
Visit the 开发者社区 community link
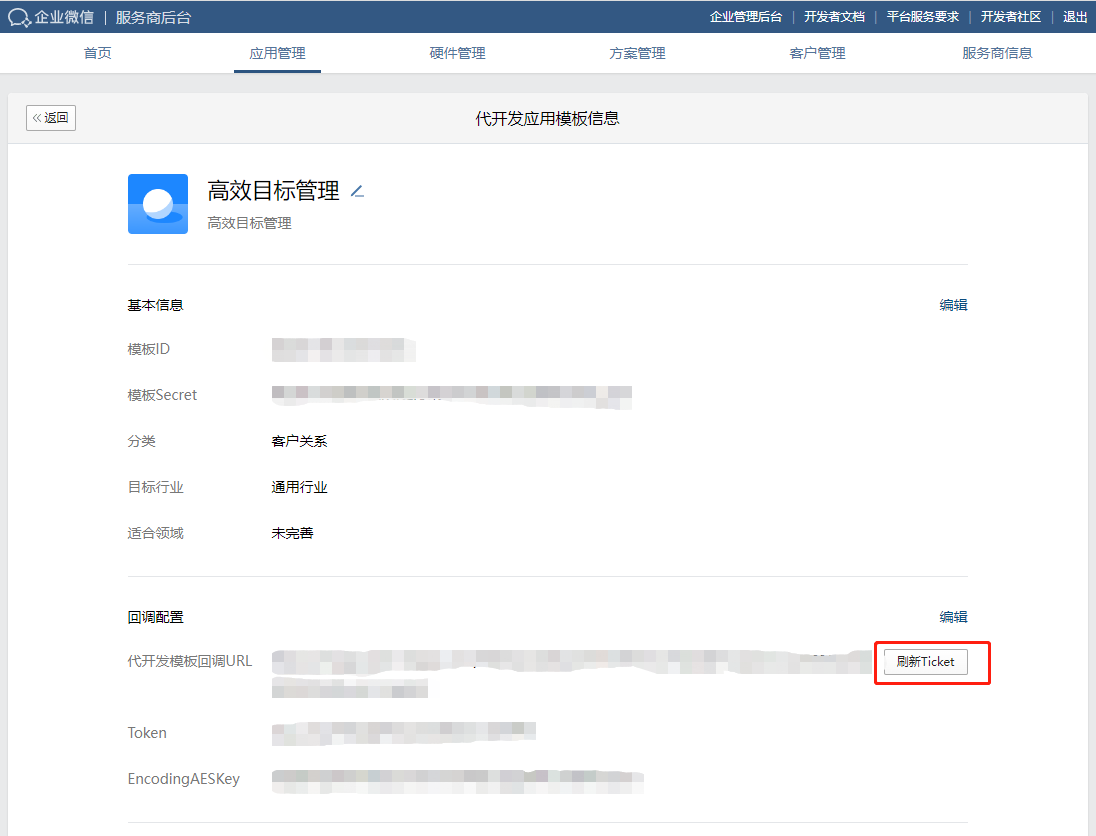click(x=1009, y=17)
